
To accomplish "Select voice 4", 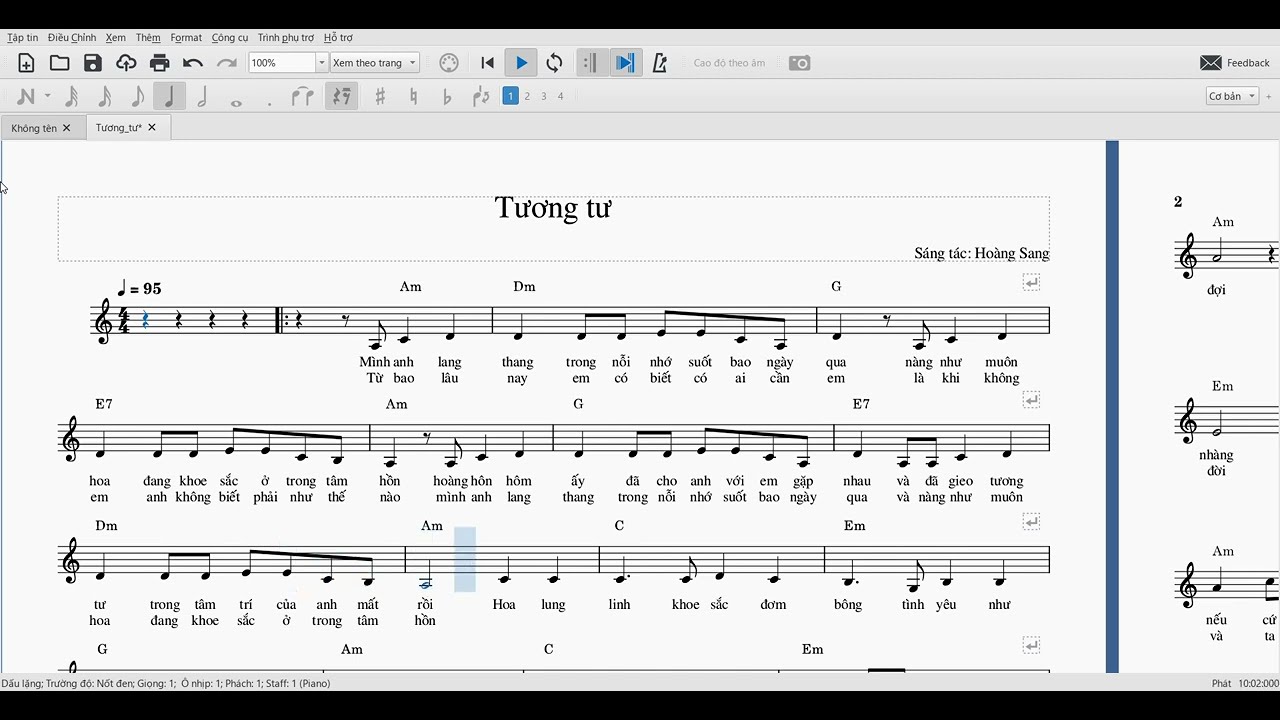I will (x=560, y=96).
